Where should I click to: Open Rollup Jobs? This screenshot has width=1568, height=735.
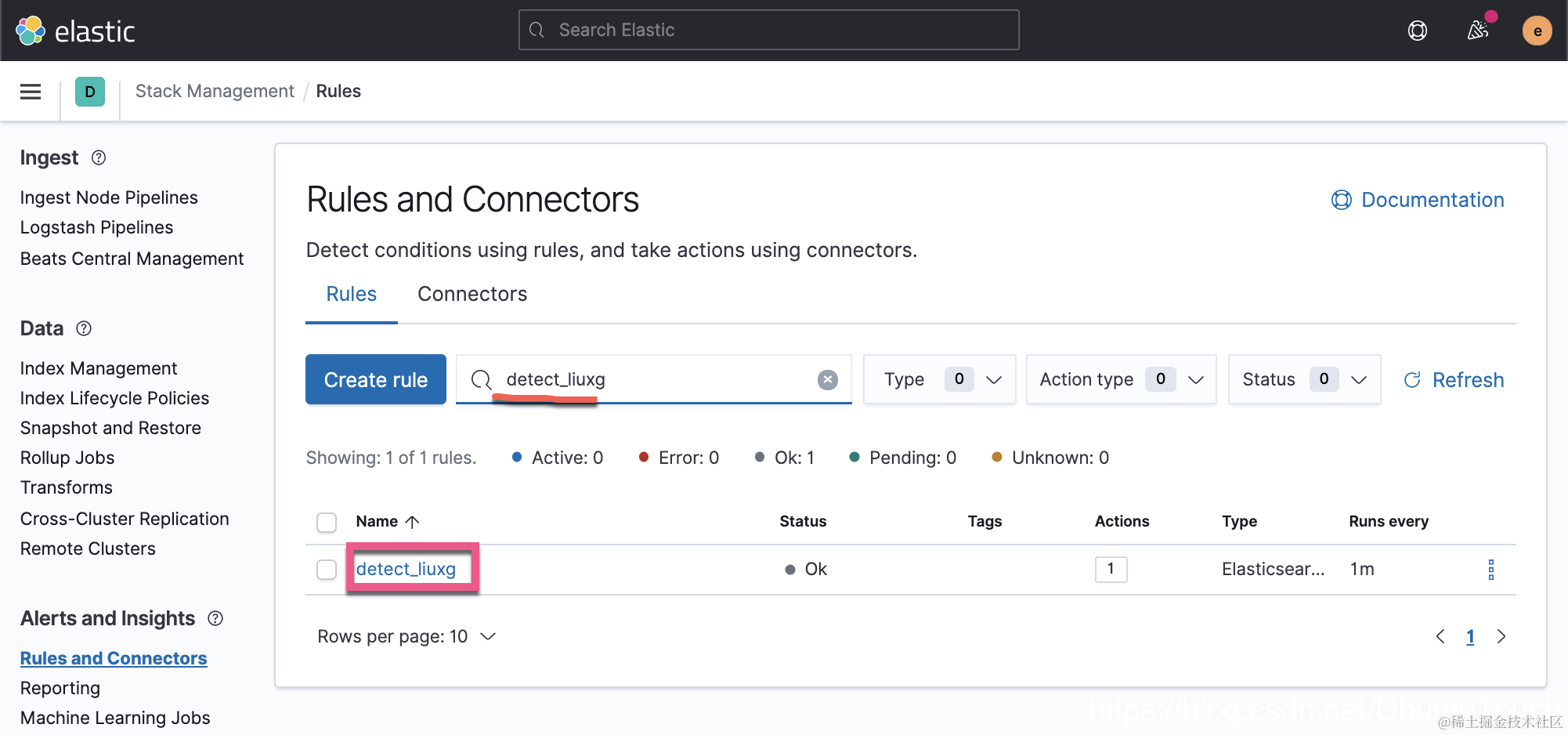click(x=67, y=458)
